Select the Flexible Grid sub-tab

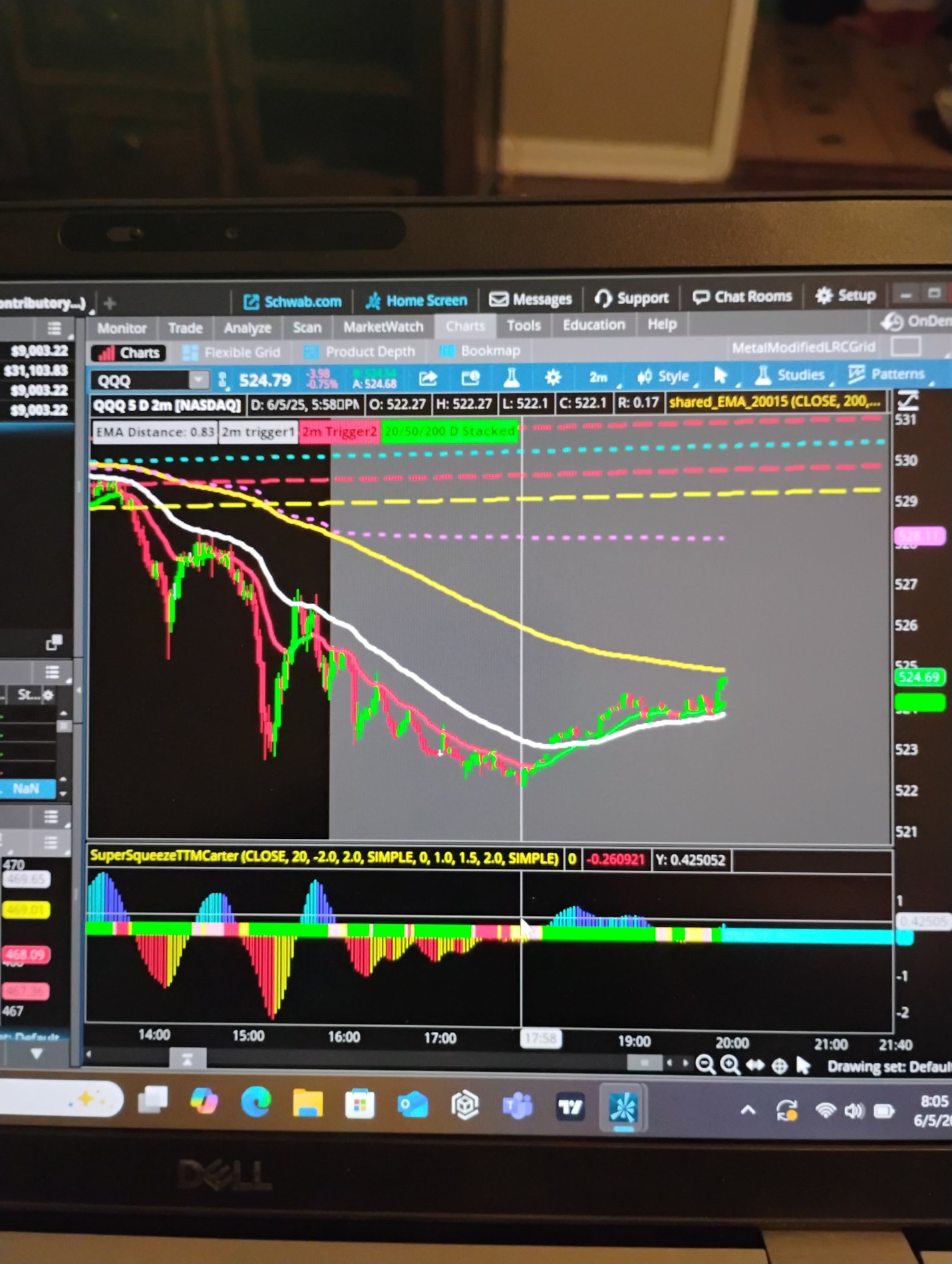tap(232, 352)
